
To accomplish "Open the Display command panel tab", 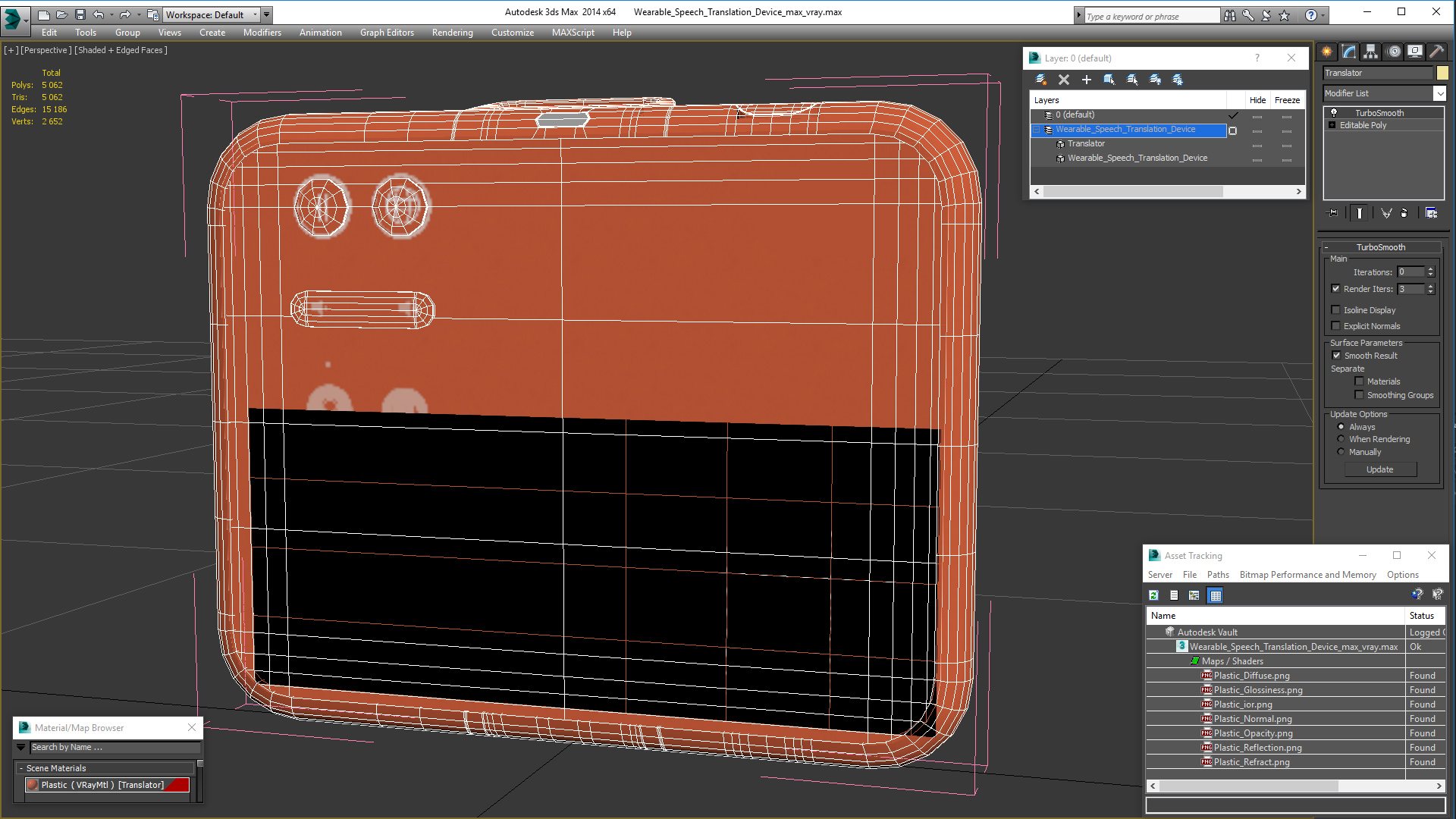I will [x=1415, y=52].
